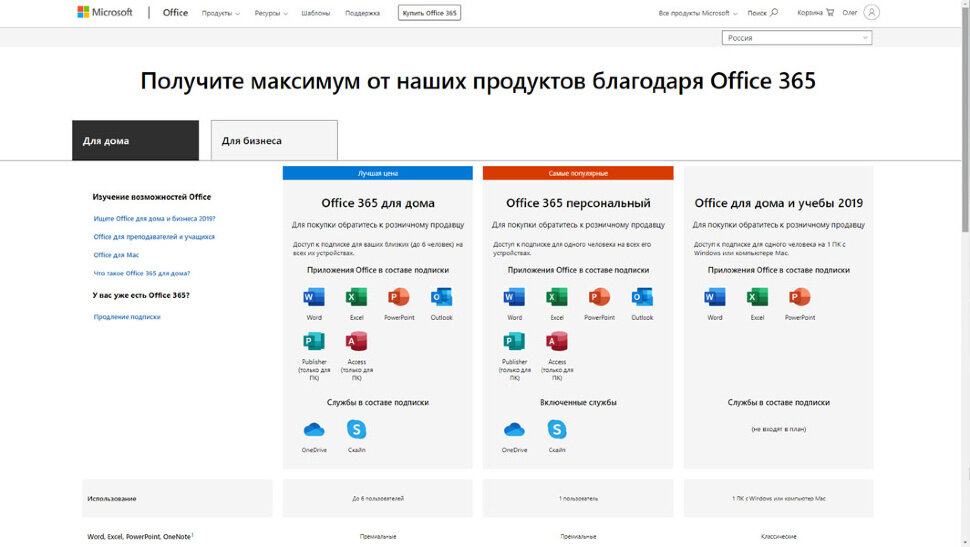Click the Word icon in Office 365 для дома
Image resolution: width=970 pixels, height=547 pixels.
pyautogui.click(x=314, y=297)
